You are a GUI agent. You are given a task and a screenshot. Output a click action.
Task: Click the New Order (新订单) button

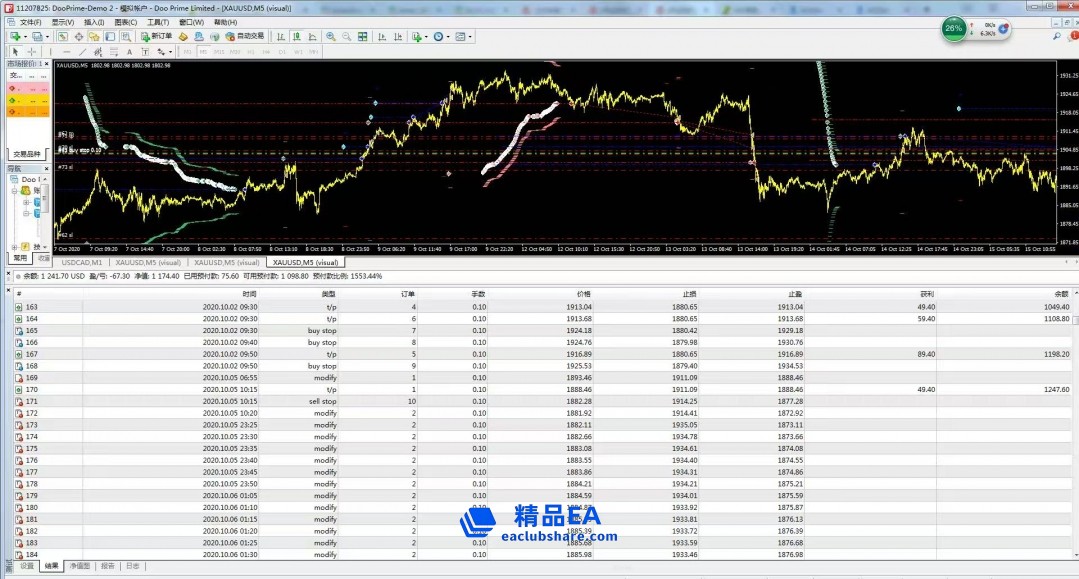click(x=157, y=37)
